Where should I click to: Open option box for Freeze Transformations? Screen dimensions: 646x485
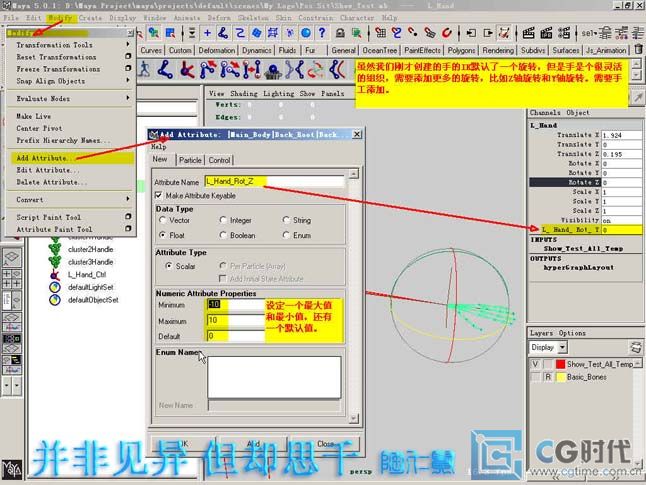pos(128,68)
